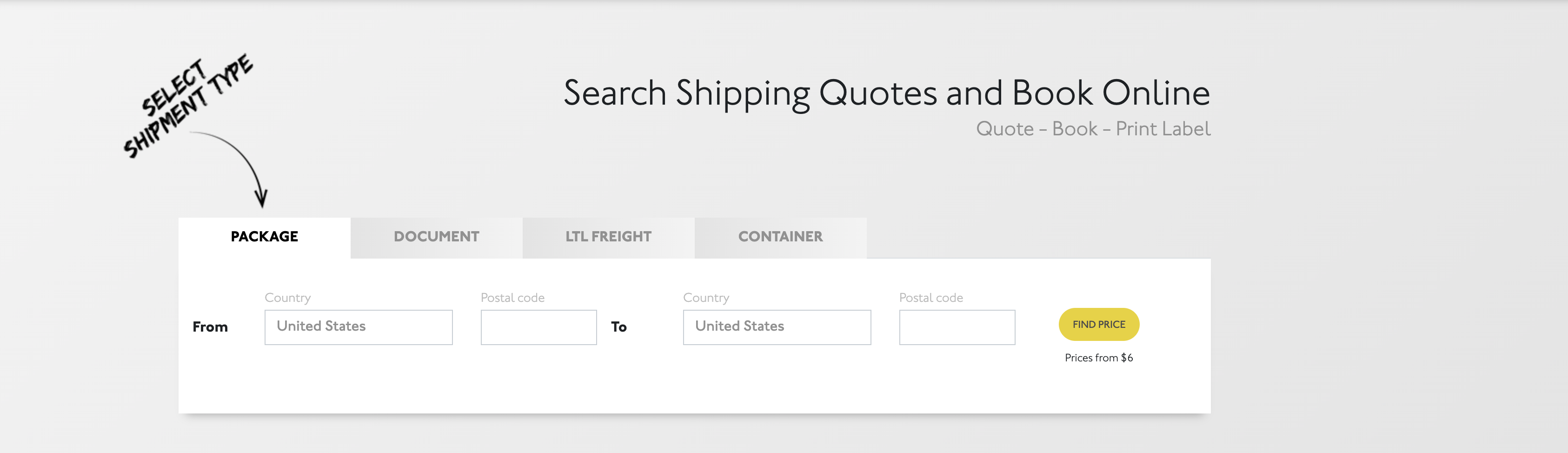Click the "To" label
The width and height of the screenshot is (1568, 453).
[x=619, y=327]
